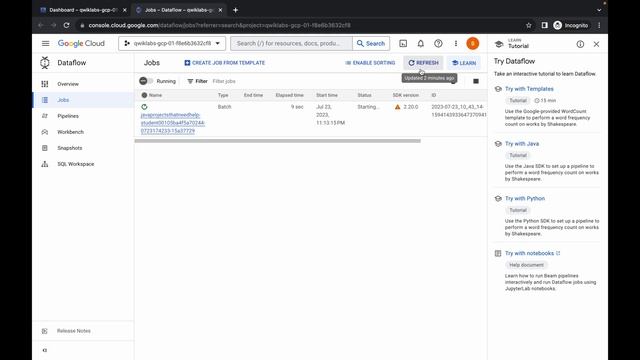Open the tutorial panel info icon
This screenshot has height=360, width=640.
(x=580, y=44)
